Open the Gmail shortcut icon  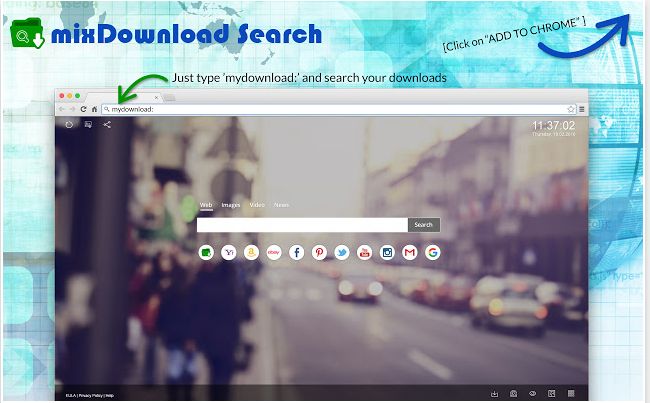(410, 252)
